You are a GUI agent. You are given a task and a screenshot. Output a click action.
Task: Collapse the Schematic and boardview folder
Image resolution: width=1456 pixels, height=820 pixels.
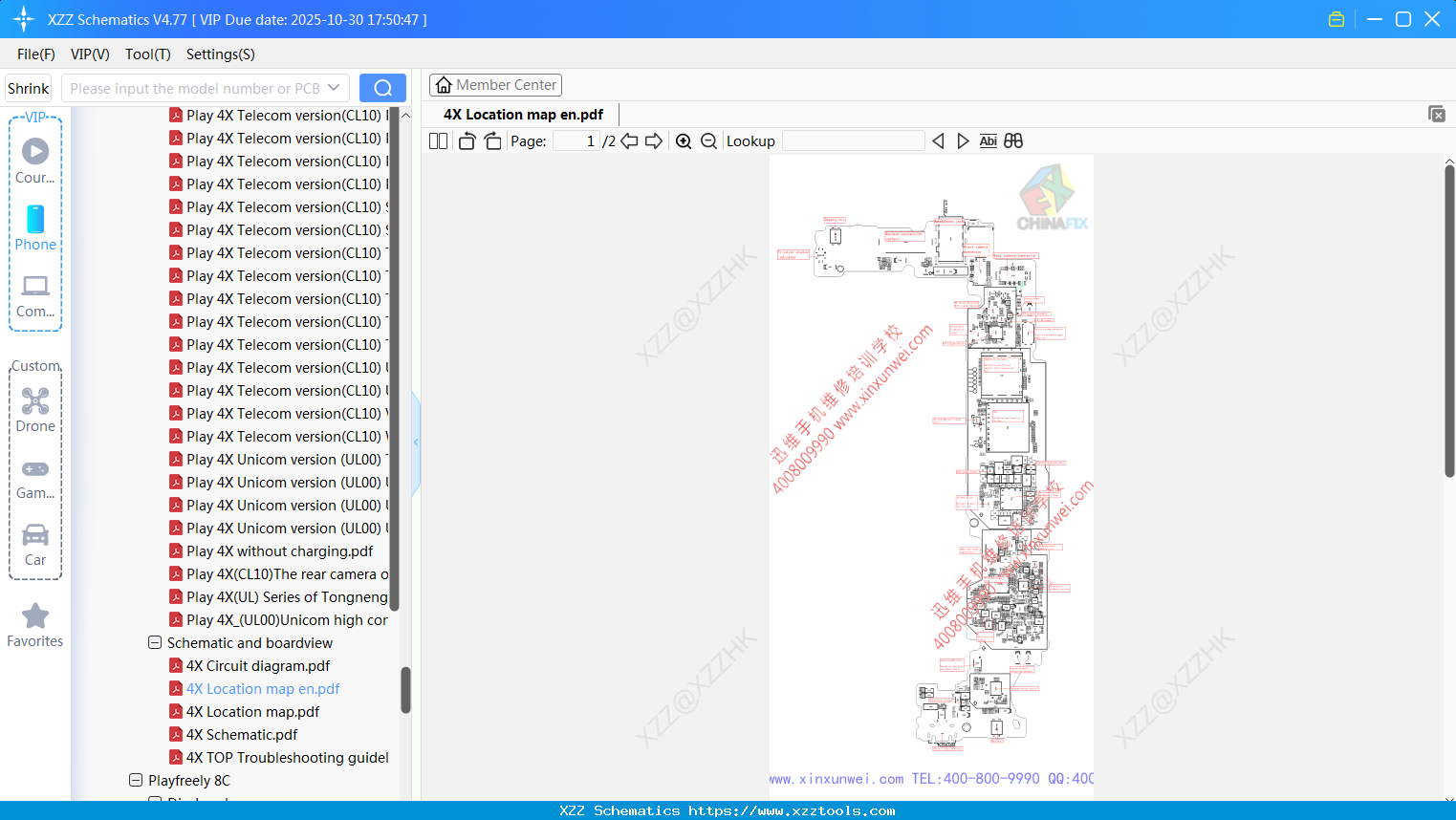[x=155, y=643]
